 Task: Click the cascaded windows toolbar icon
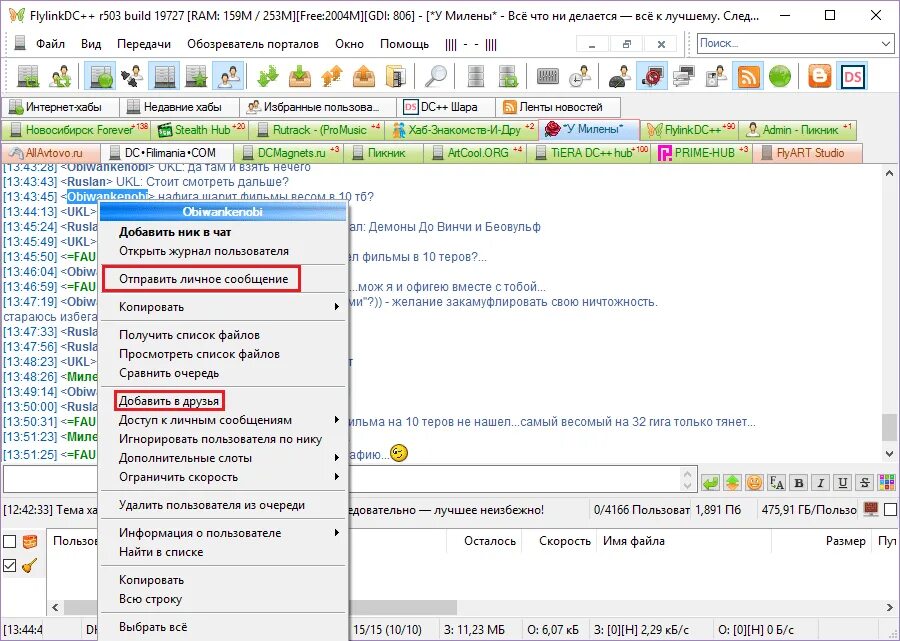684,76
